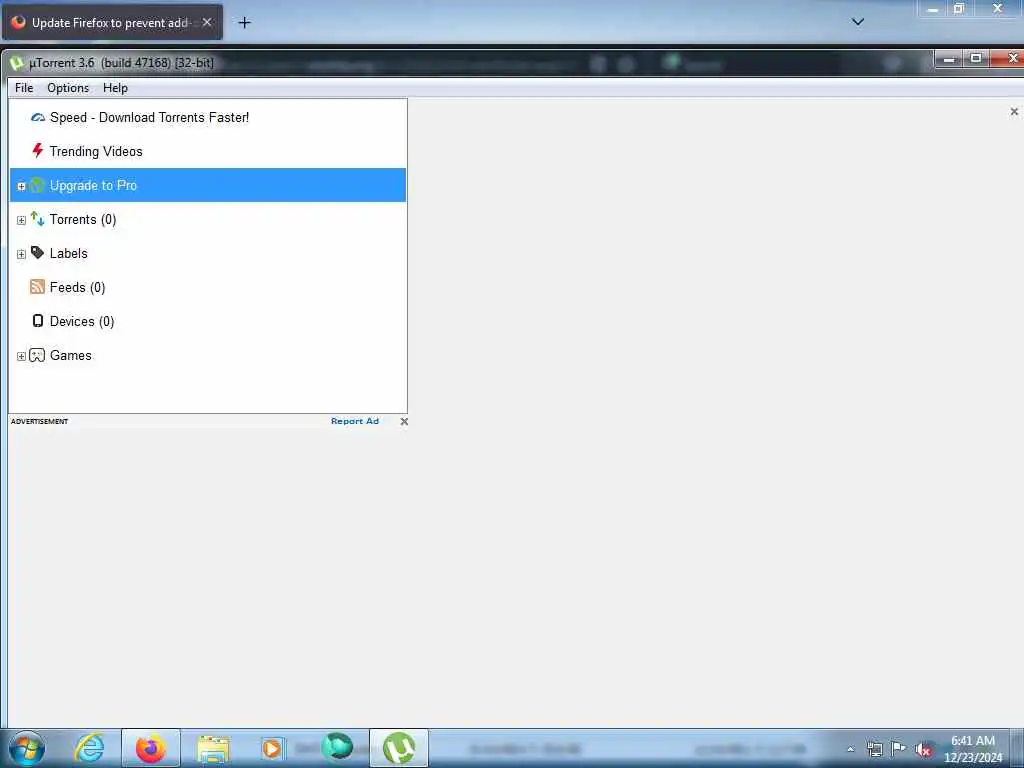This screenshot has width=1024, height=768.
Task: Expand the Labels tree node
Action: (21, 254)
